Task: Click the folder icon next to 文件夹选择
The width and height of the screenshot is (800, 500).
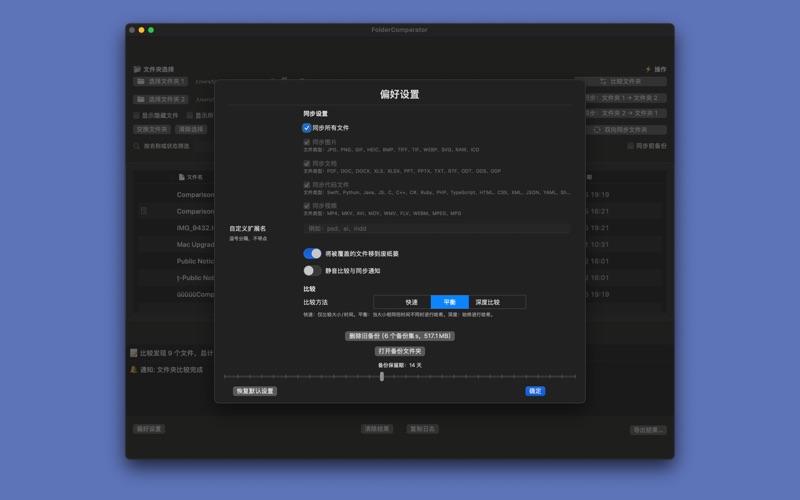Action: 137,69
